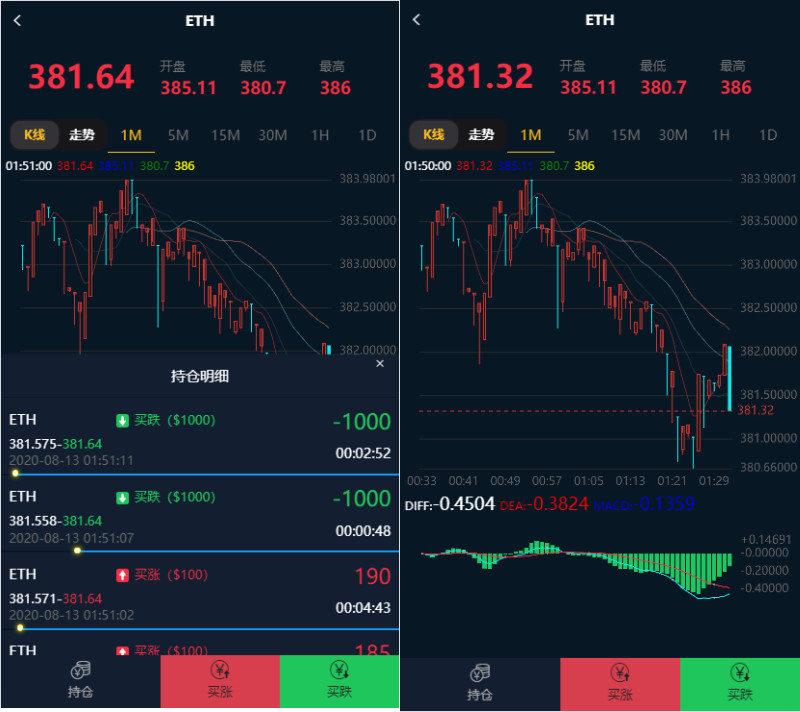Screen dimensions: 800x712
Task: Open 持仓 holdings on right screen
Action: point(480,683)
